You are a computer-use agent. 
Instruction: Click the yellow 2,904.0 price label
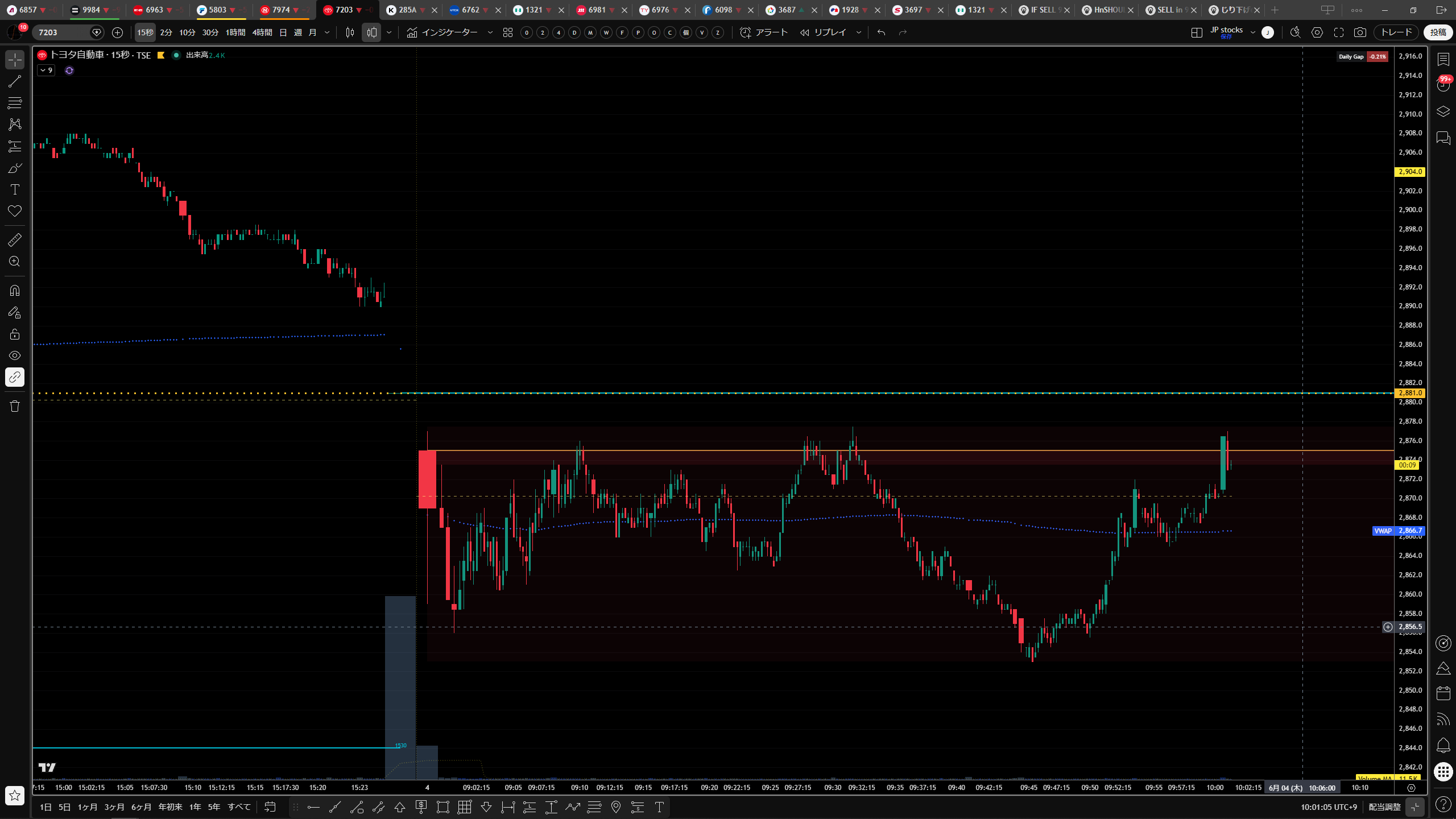pyautogui.click(x=1410, y=172)
